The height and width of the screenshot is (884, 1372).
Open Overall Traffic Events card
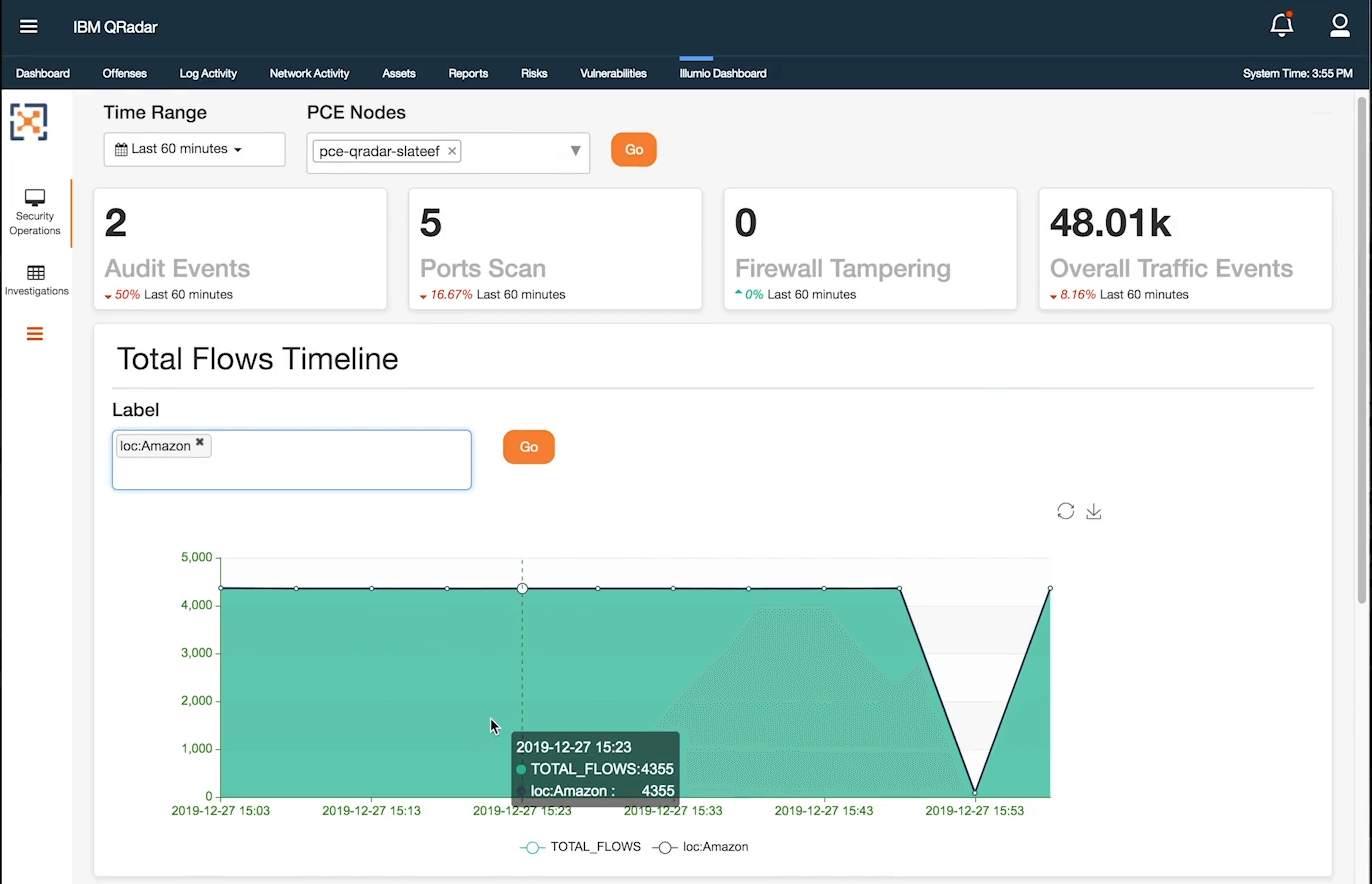(1185, 249)
